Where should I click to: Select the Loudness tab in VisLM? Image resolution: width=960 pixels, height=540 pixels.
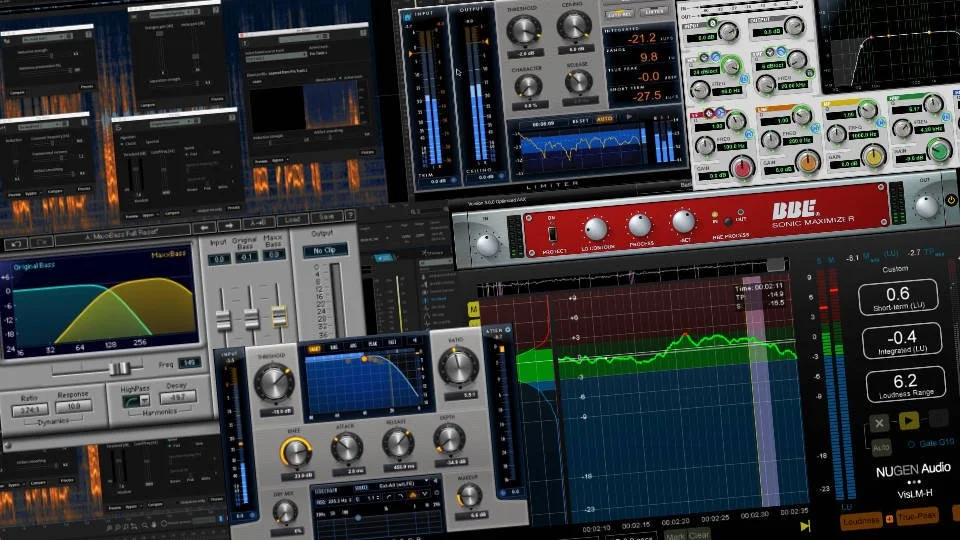point(861,521)
